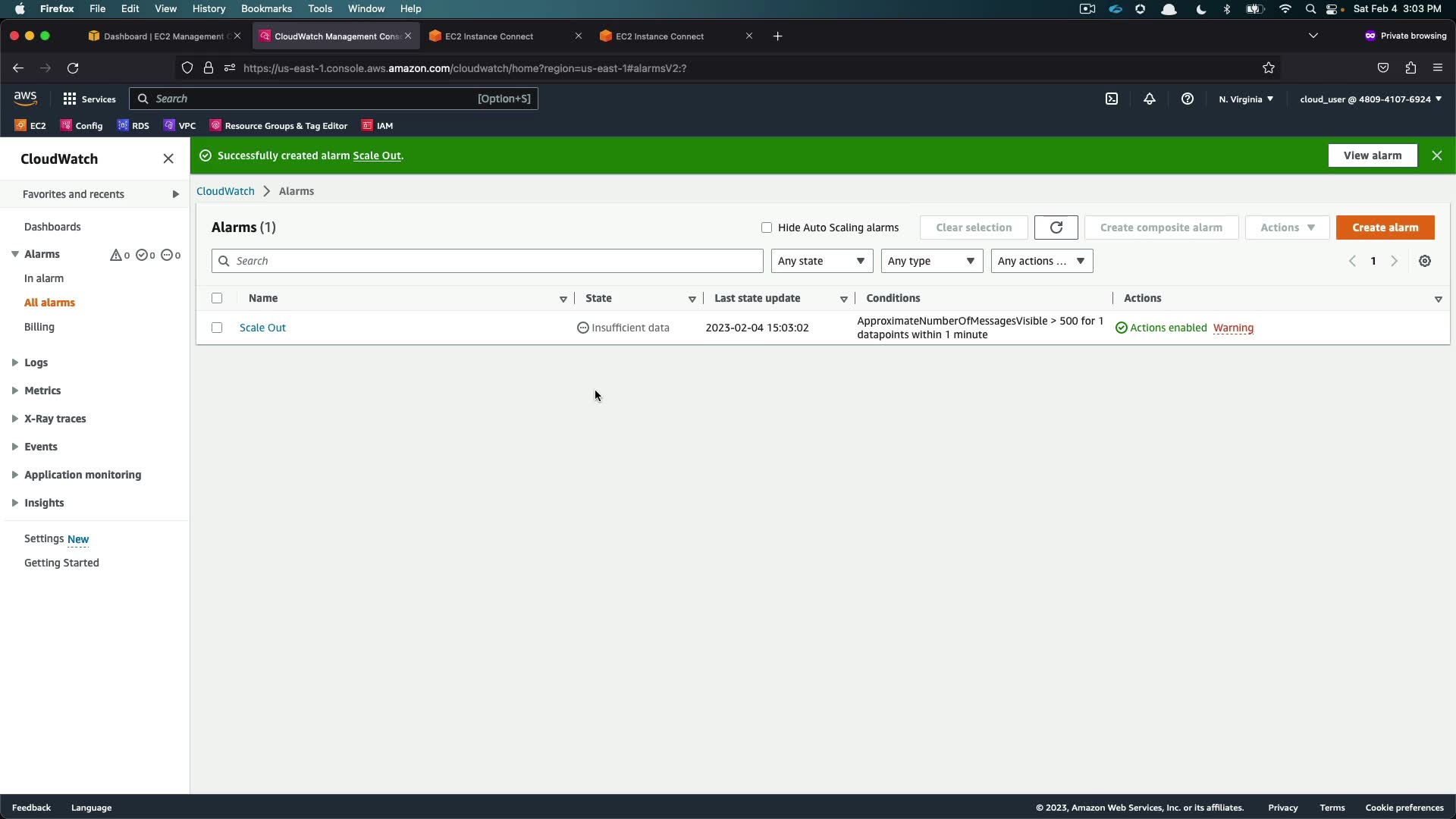Enable Hide Auto Scaling alarms checkbox
This screenshot has width=1456, height=819.
(x=767, y=227)
